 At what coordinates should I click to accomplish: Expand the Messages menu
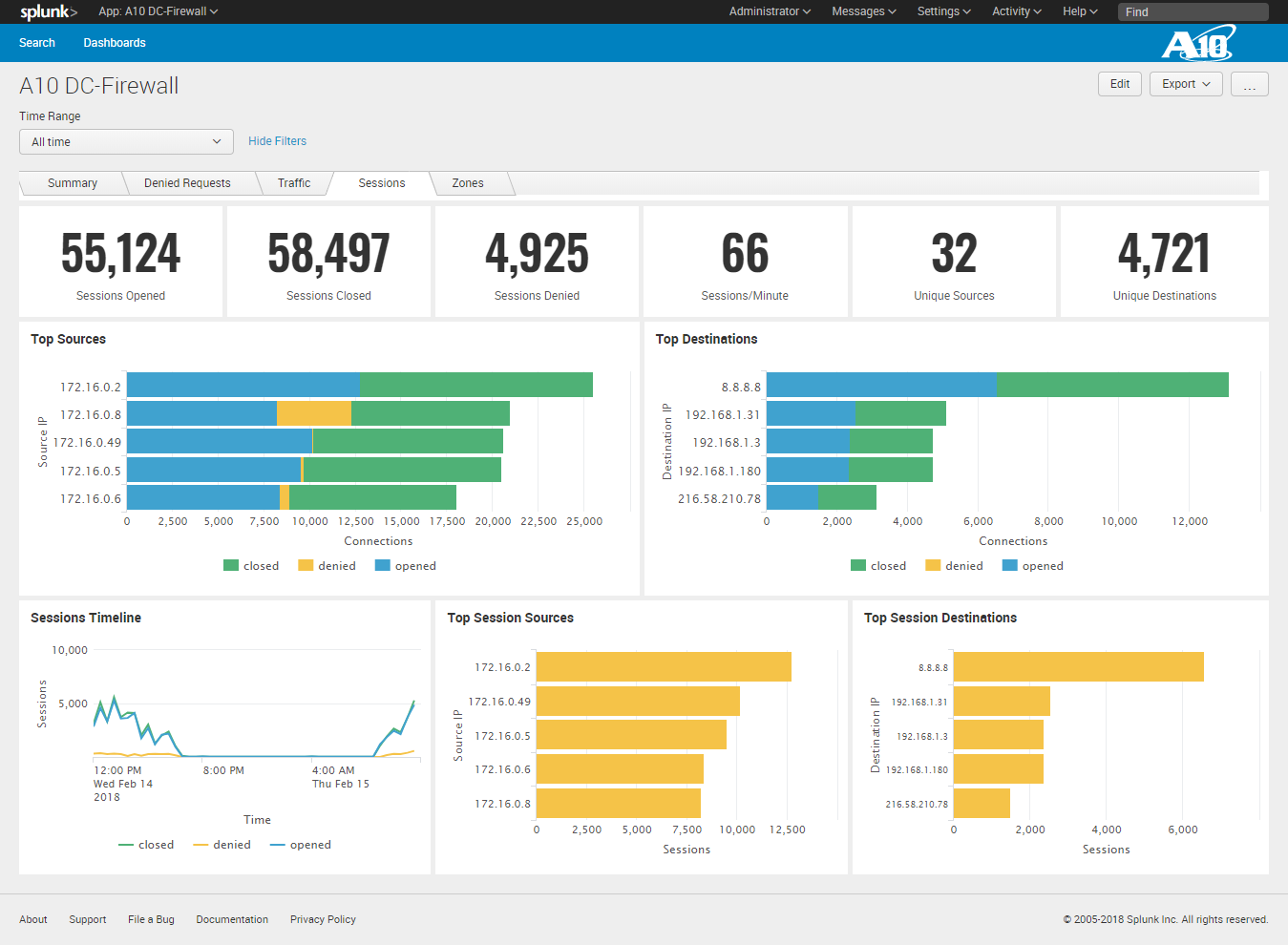[x=864, y=11]
